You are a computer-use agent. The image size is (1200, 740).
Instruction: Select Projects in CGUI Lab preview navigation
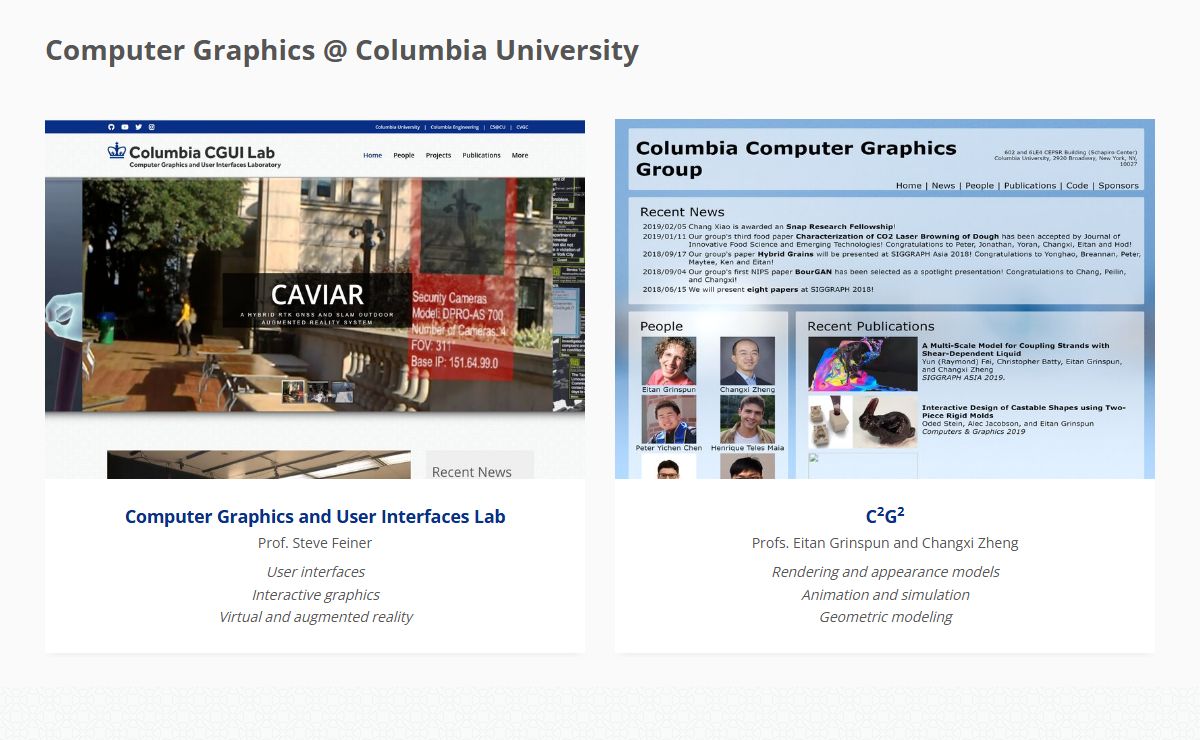[x=438, y=155]
